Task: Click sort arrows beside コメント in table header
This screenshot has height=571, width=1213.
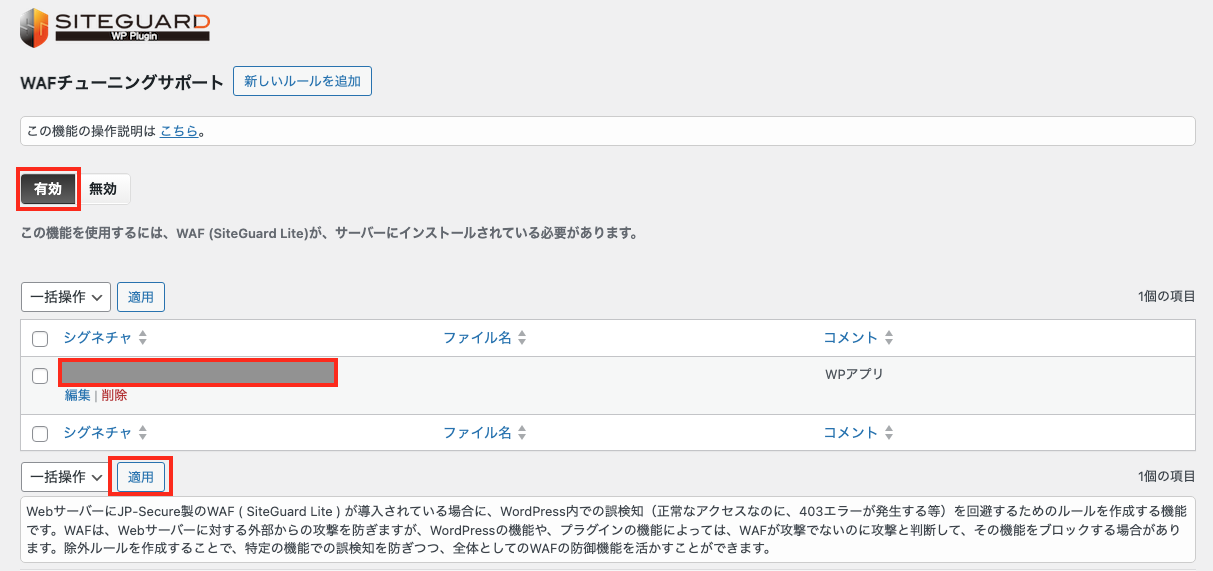Action: tap(888, 338)
